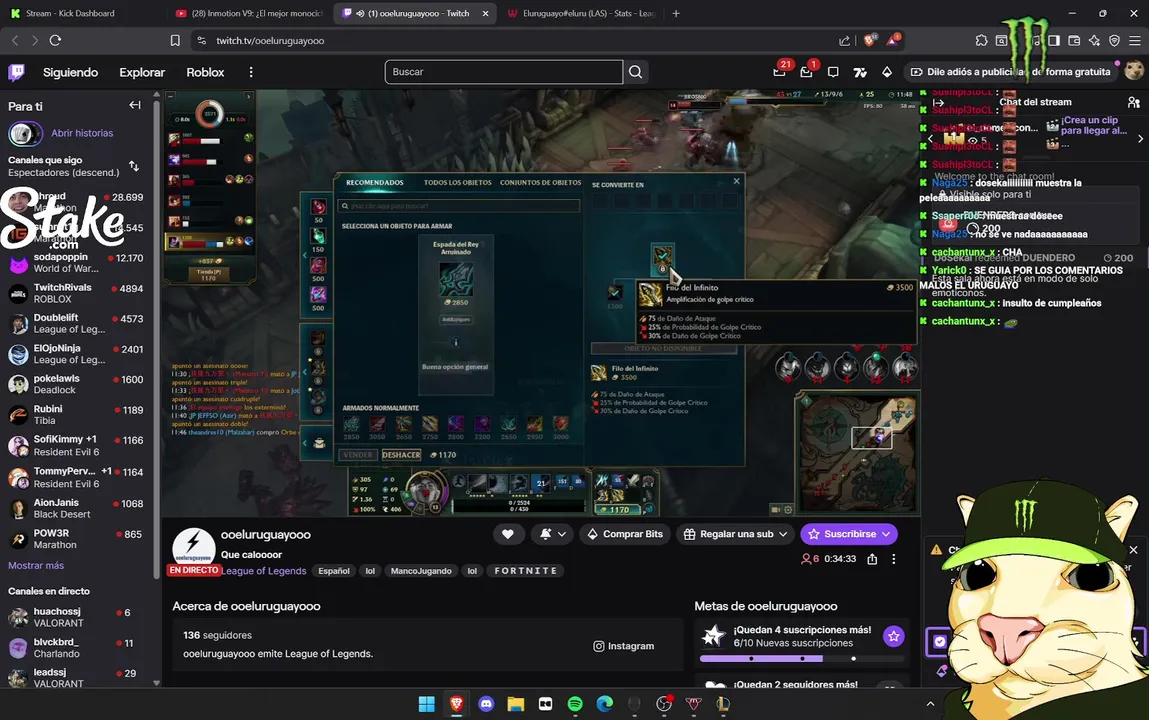The height and width of the screenshot is (720, 1149).
Task: Click the Brave Rewards triangle icon
Action: pyautogui.click(x=893, y=40)
